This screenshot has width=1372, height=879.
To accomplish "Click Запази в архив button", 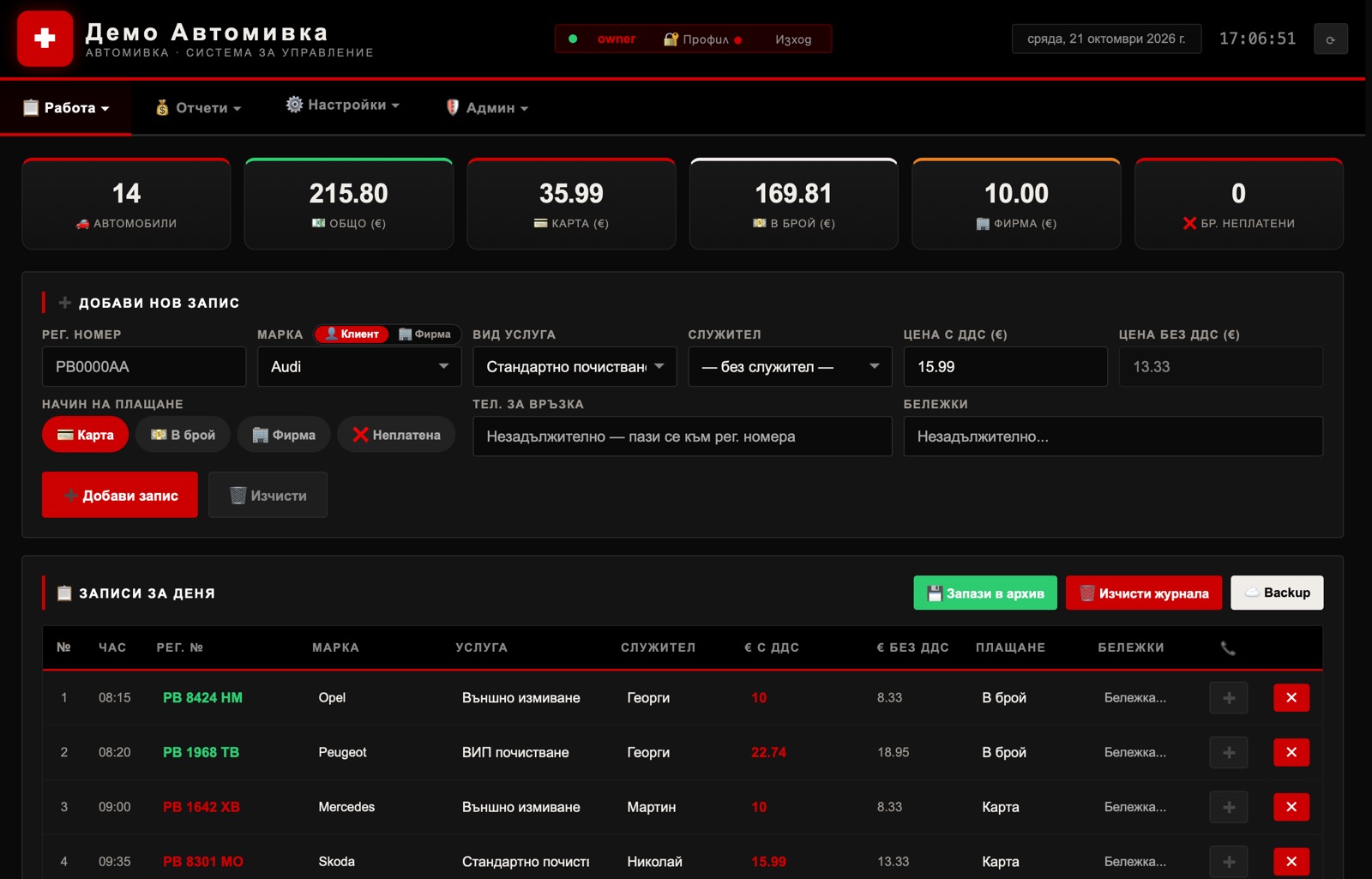I will (x=985, y=593).
